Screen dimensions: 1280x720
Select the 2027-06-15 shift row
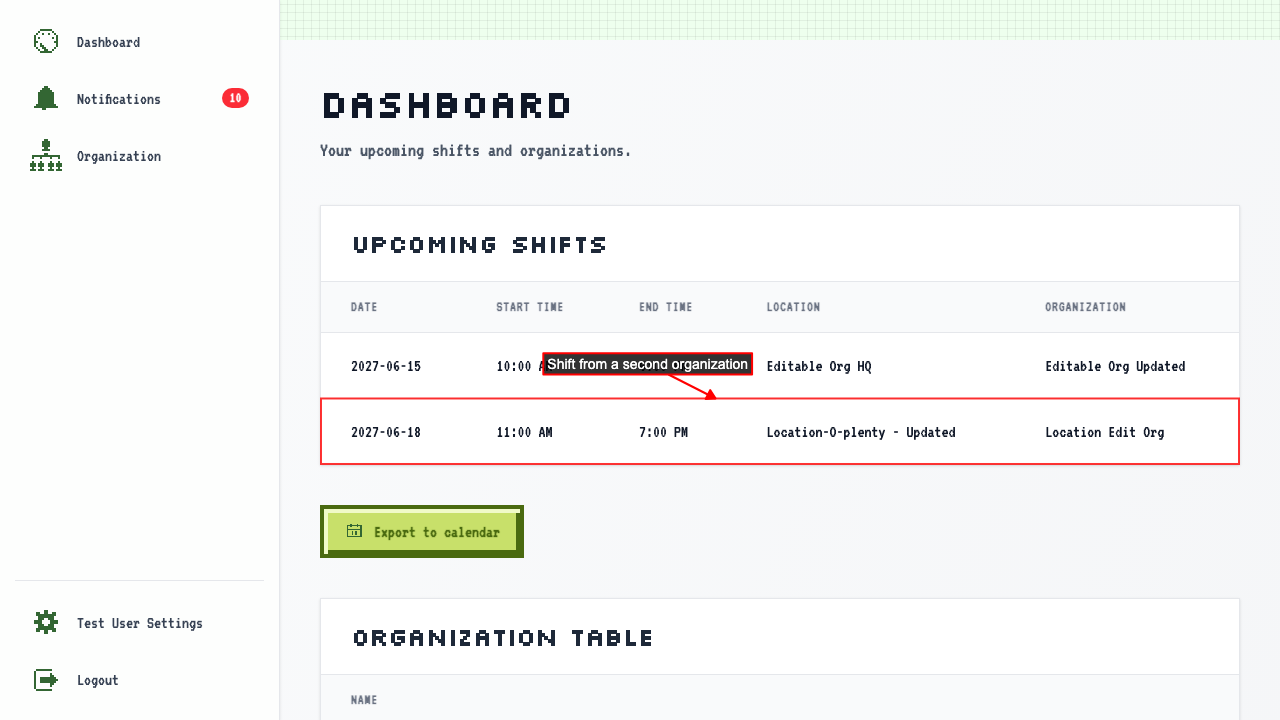[x=780, y=366]
